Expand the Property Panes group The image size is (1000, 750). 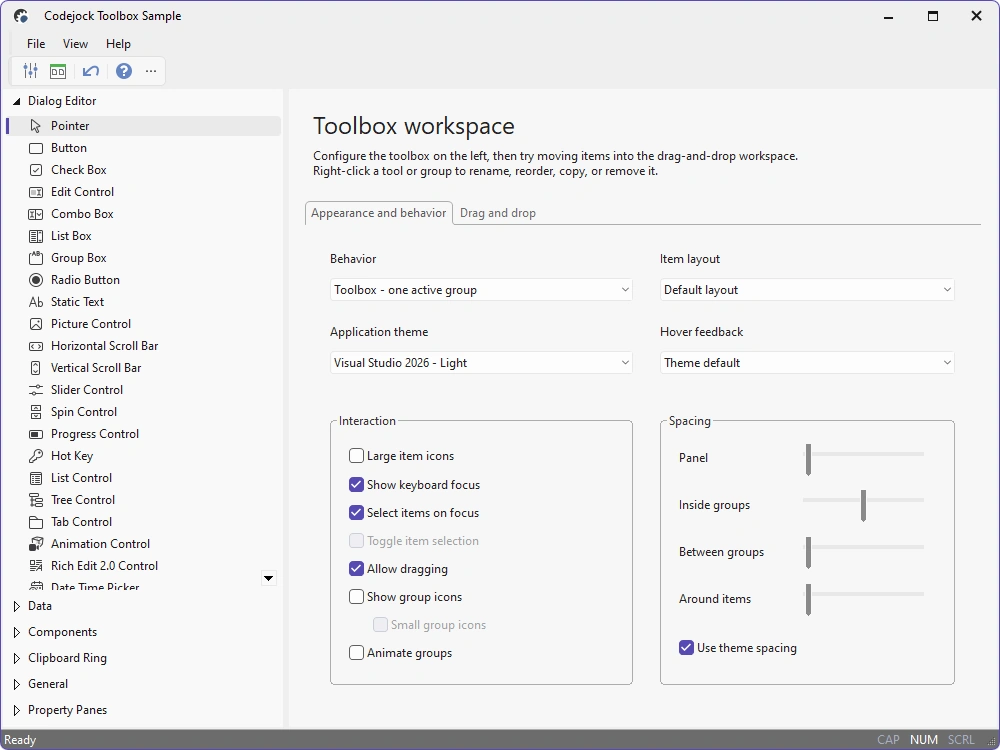(17, 710)
